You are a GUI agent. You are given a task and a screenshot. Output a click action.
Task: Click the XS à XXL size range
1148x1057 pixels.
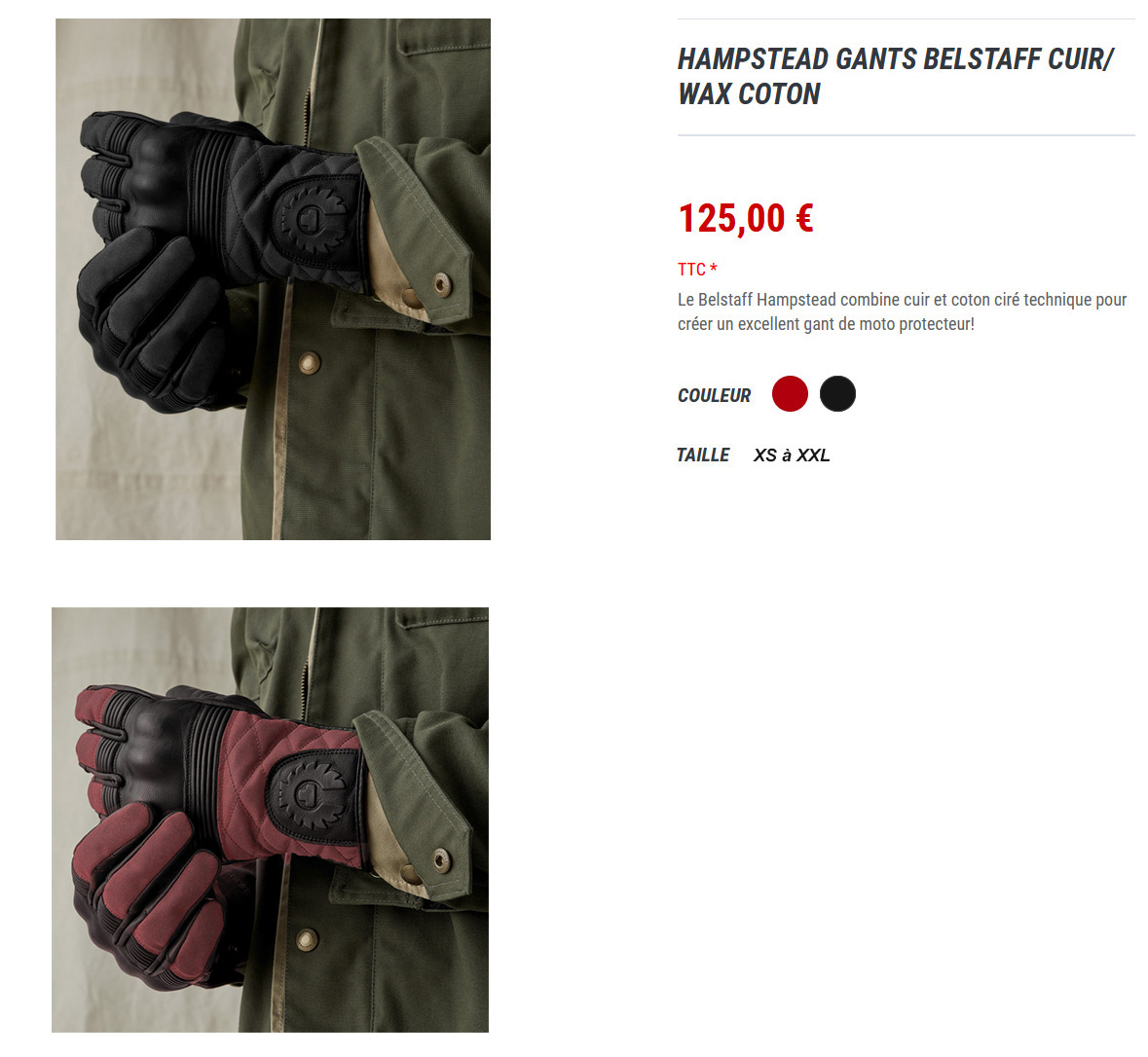pos(792,456)
